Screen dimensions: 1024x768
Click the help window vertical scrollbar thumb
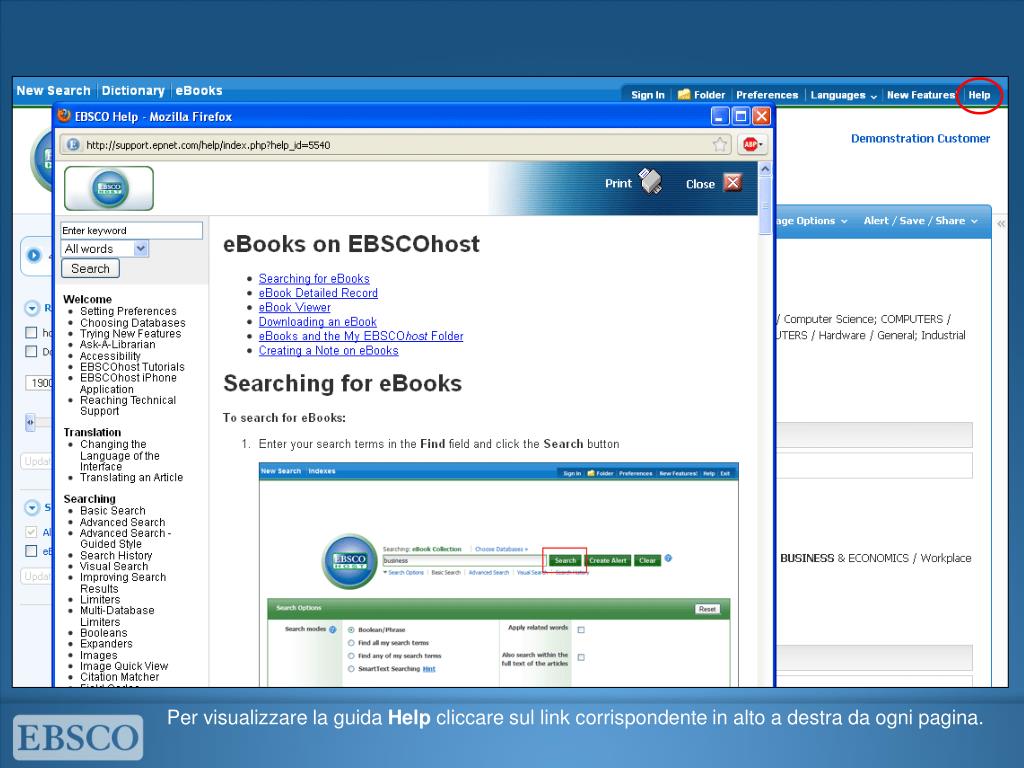pos(765,206)
